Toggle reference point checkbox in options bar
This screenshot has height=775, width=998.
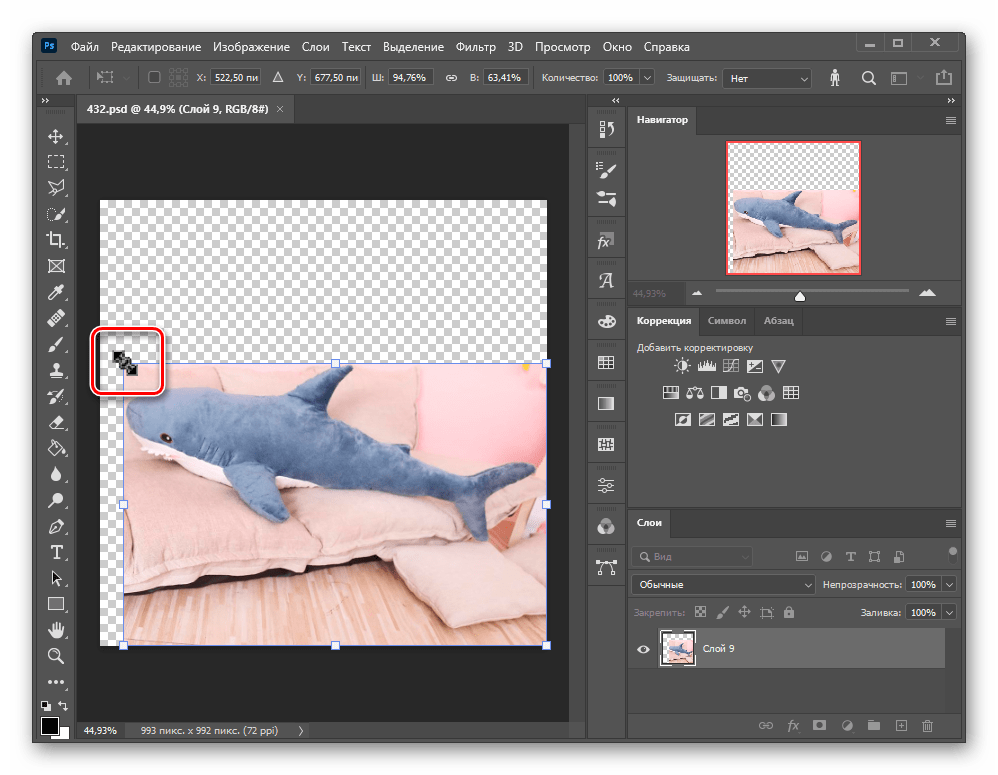coord(154,77)
